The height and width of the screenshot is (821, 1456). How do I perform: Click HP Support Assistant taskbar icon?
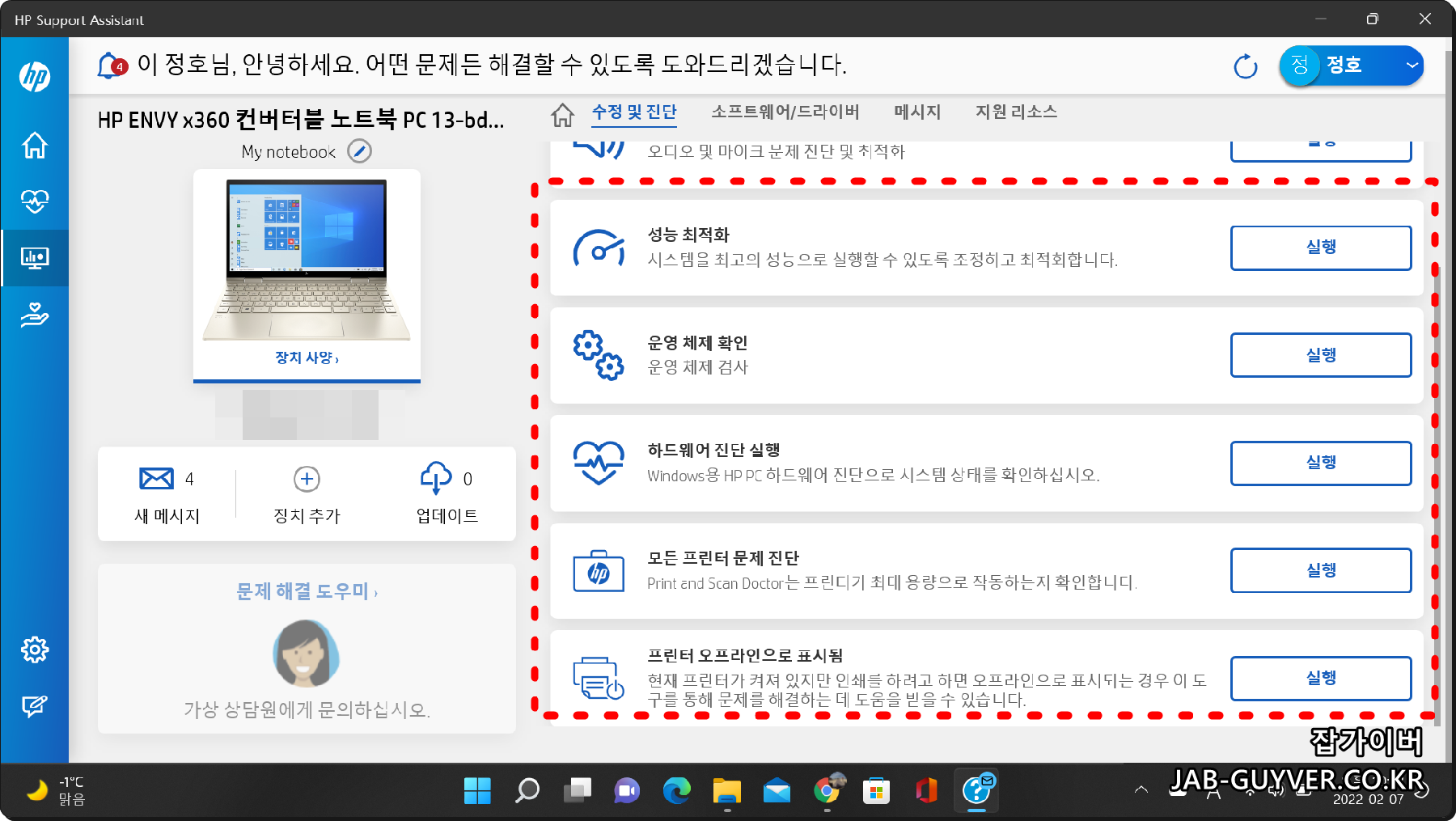click(x=976, y=790)
